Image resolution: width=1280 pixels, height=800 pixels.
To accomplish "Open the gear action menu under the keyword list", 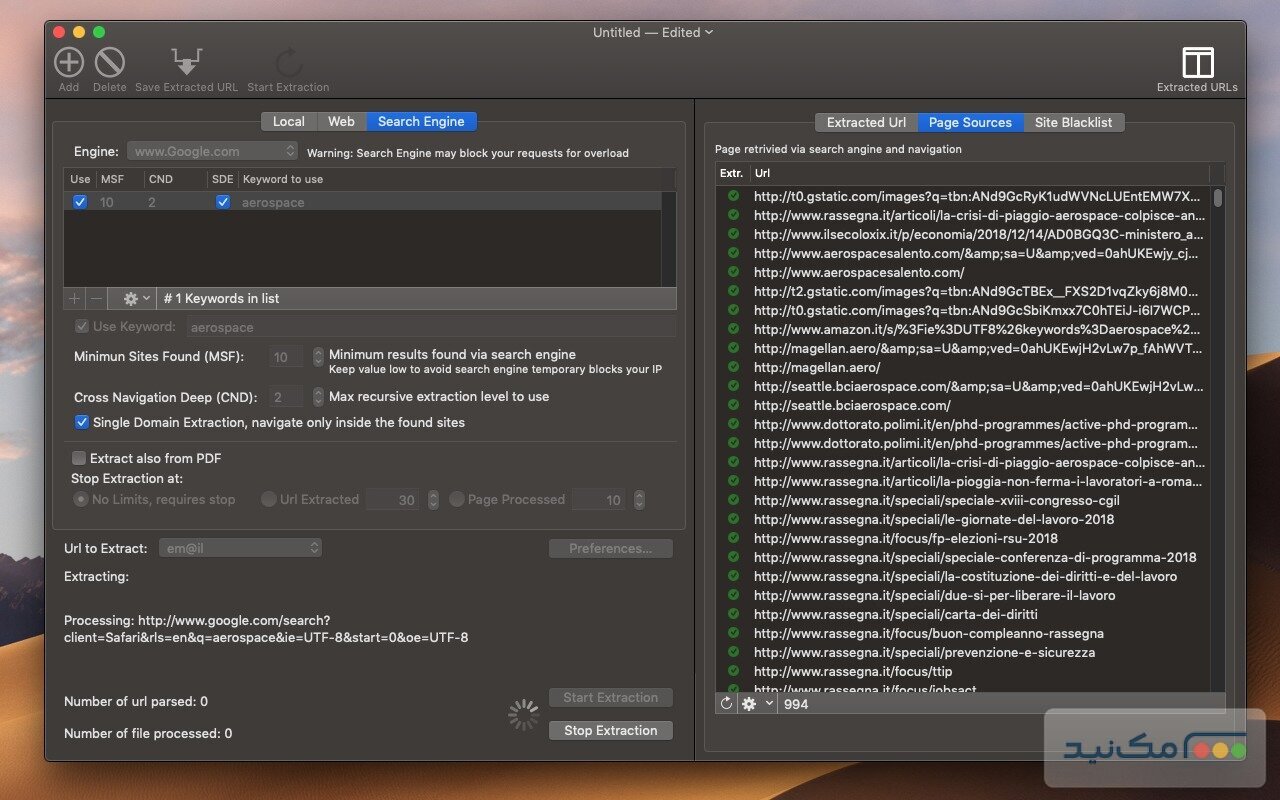I will [132, 297].
